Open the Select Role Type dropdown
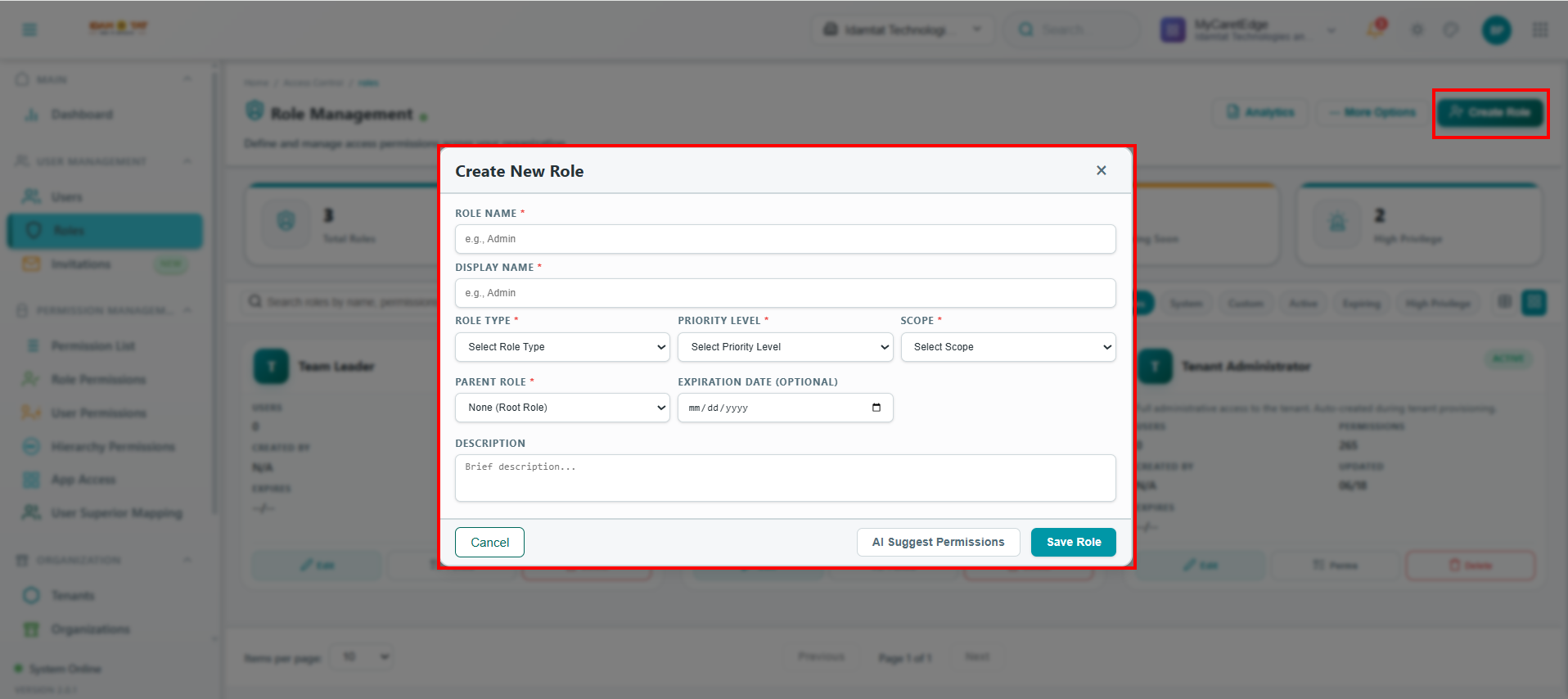Image resolution: width=1568 pixels, height=699 pixels. click(x=562, y=347)
